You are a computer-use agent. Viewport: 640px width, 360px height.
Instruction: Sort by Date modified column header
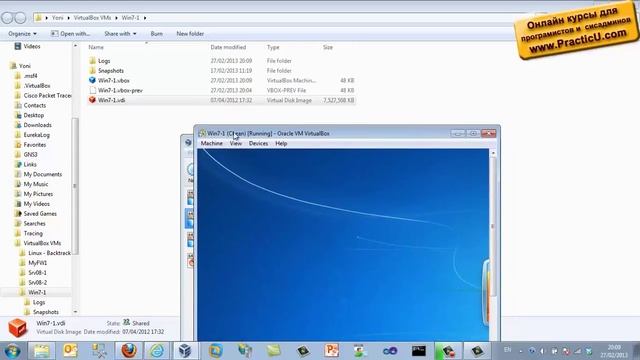pyautogui.click(x=228, y=47)
